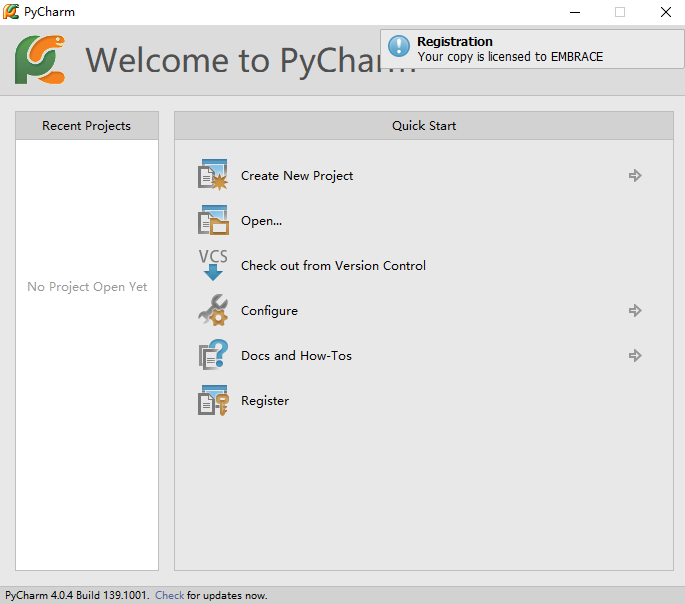Click the 'PyCharm 4.0.4 Build 139.1001' status text
This screenshot has height=604, width=685.
click(x=77, y=595)
